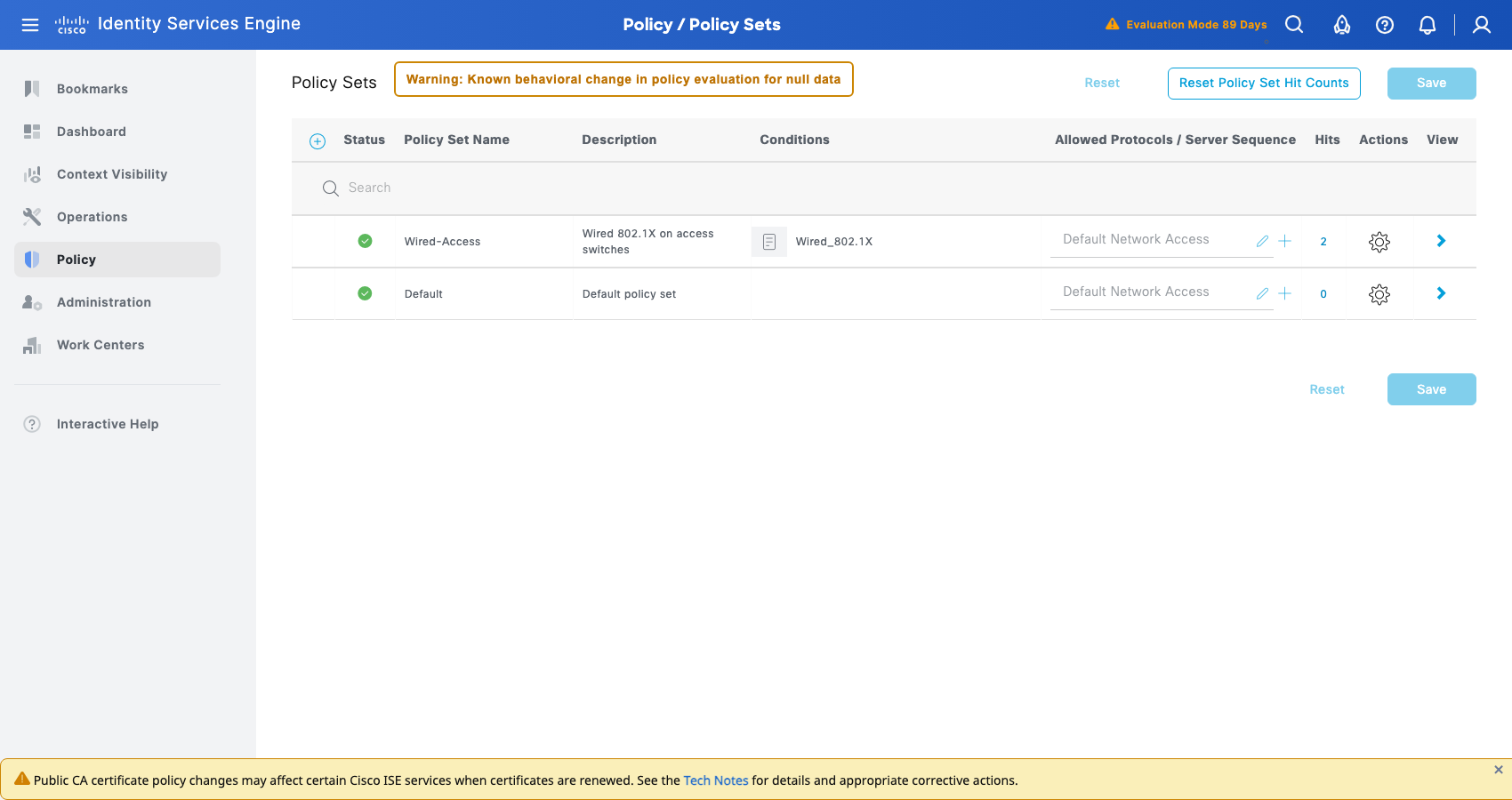Open Administration menu in sidebar
1512x800 pixels.
point(117,302)
